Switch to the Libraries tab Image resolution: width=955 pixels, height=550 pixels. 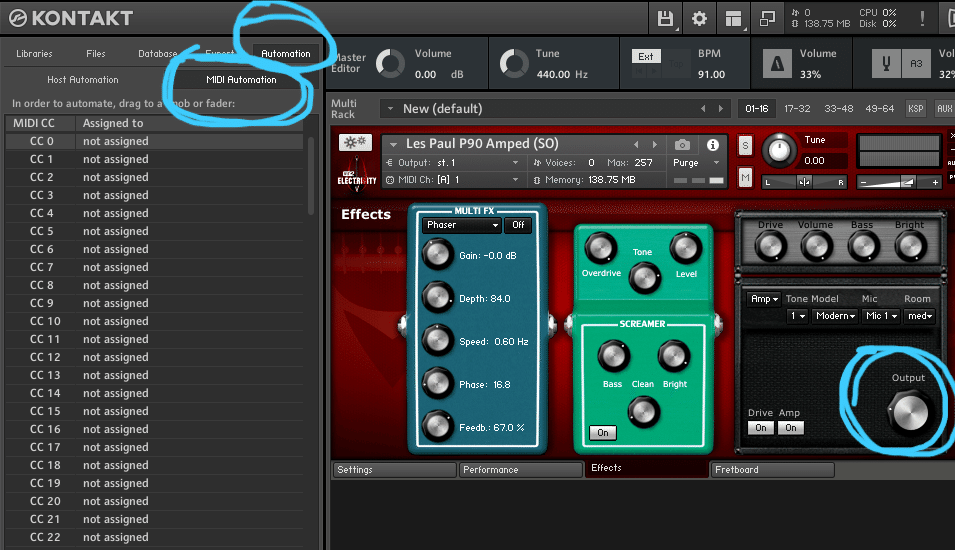[34, 54]
